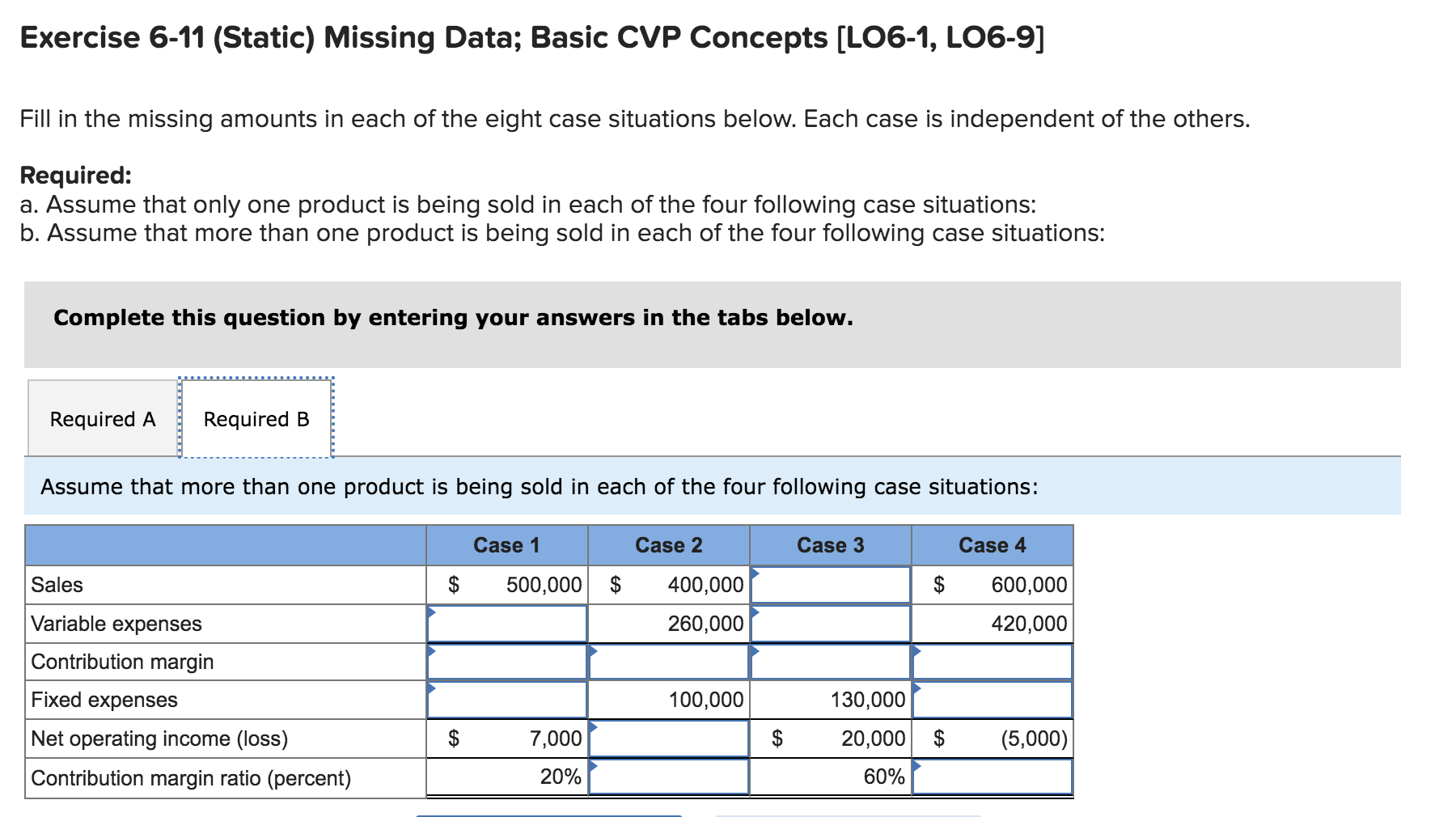
Task: Select the Sales input field for Case 3
Action: [x=829, y=584]
